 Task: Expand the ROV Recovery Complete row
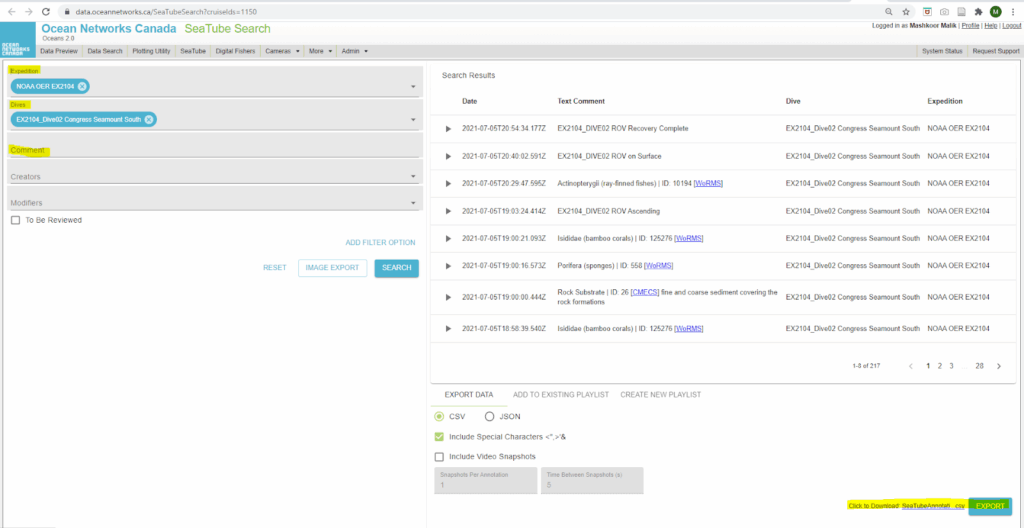[x=448, y=129]
